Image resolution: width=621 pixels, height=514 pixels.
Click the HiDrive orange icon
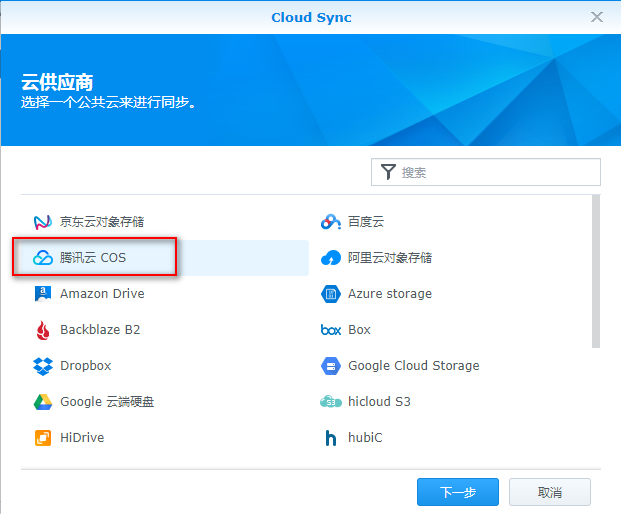[42, 438]
